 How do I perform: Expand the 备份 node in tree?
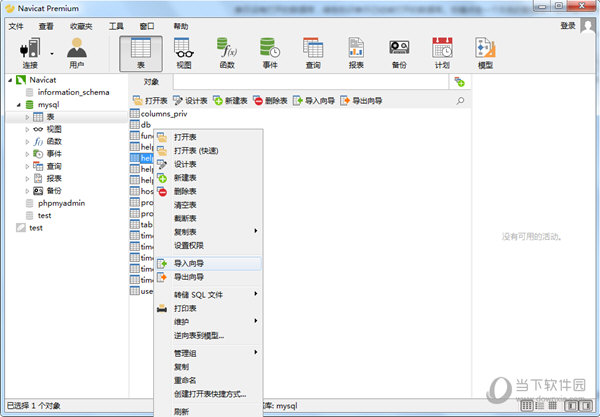pos(27,191)
